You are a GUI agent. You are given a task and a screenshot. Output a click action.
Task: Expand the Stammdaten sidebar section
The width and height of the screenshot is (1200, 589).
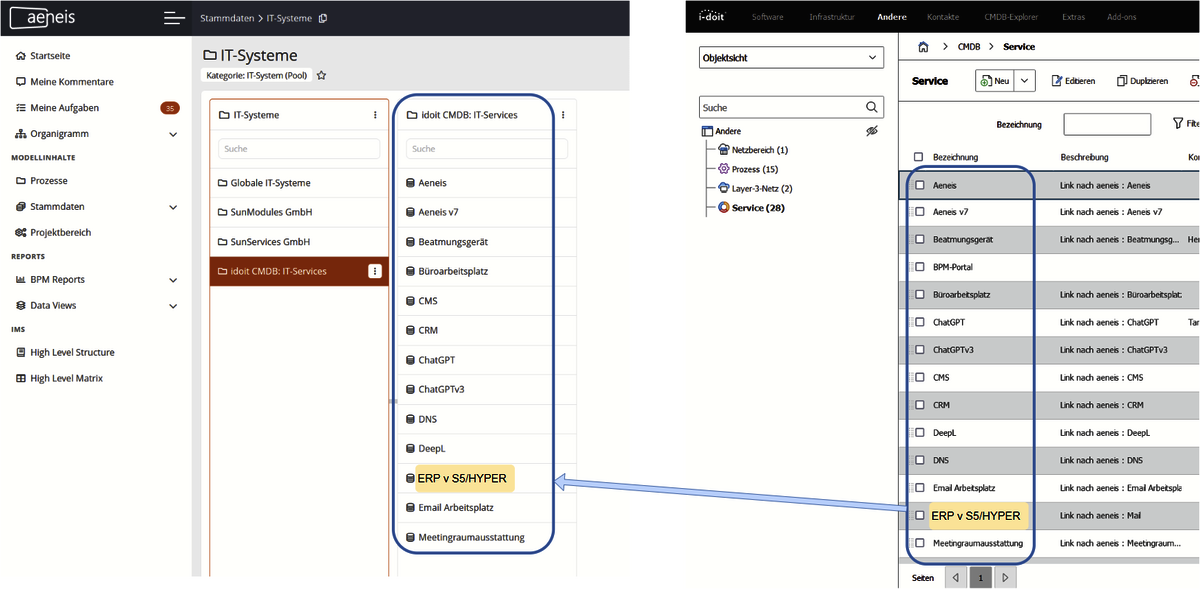(173, 207)
